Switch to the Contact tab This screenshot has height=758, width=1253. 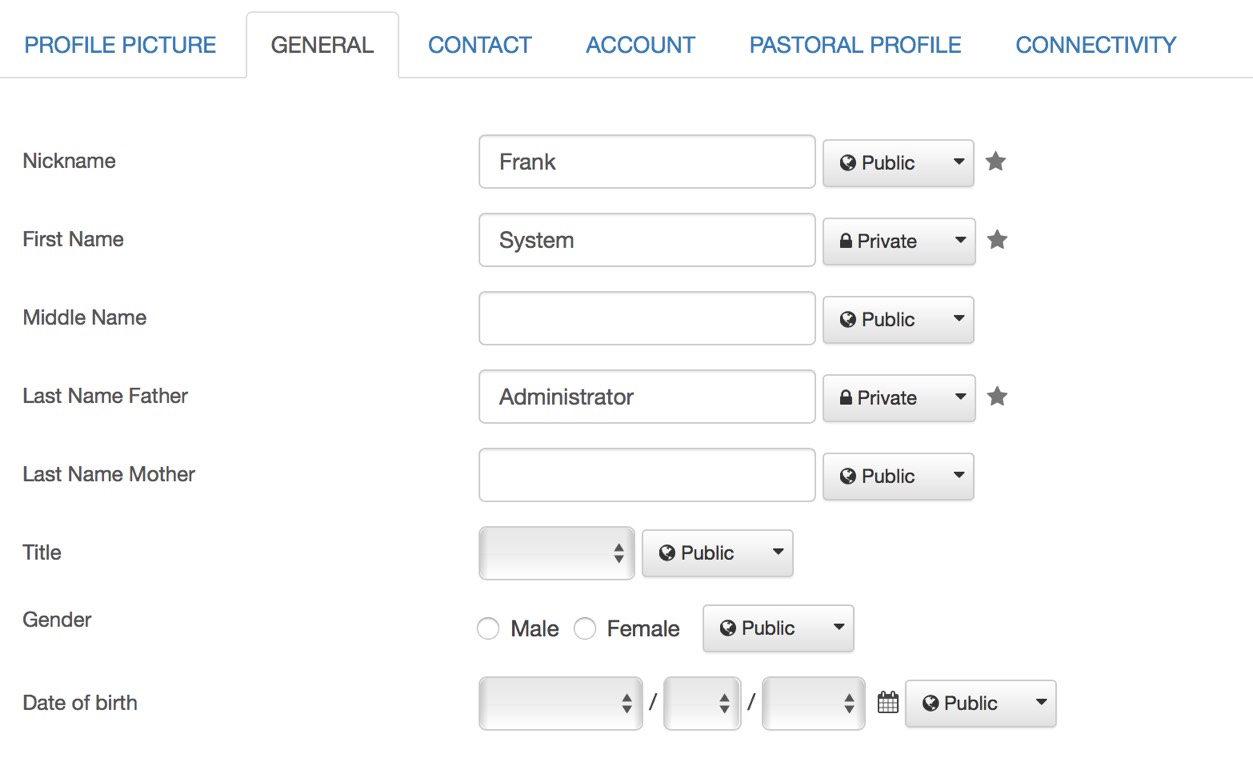point(480,45)
